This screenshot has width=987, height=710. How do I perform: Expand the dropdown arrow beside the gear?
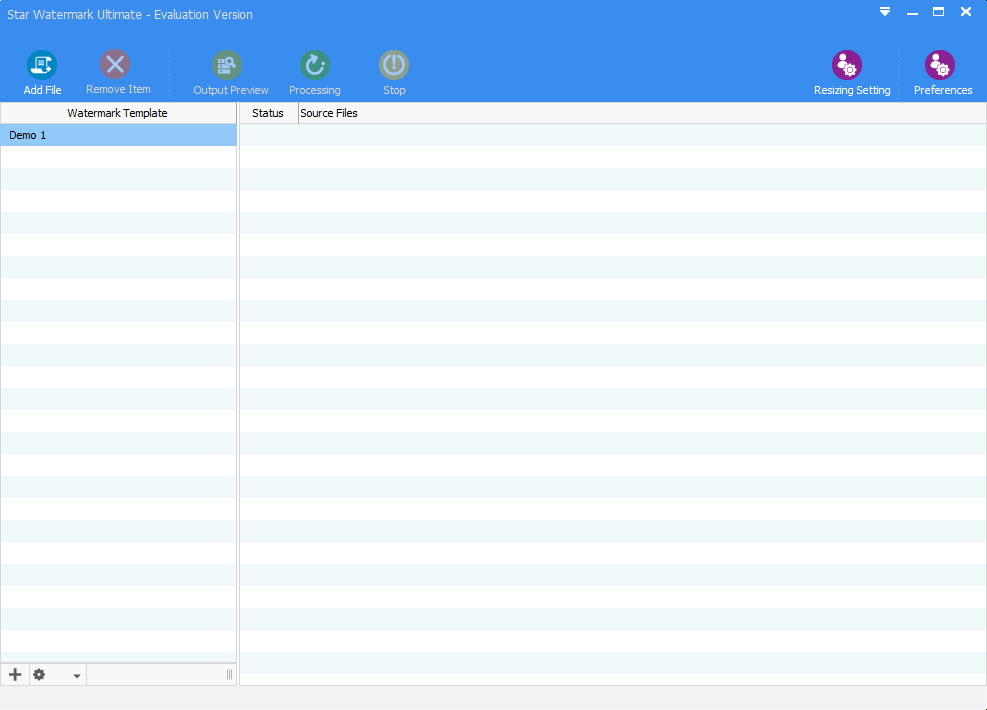pos(76,676)
